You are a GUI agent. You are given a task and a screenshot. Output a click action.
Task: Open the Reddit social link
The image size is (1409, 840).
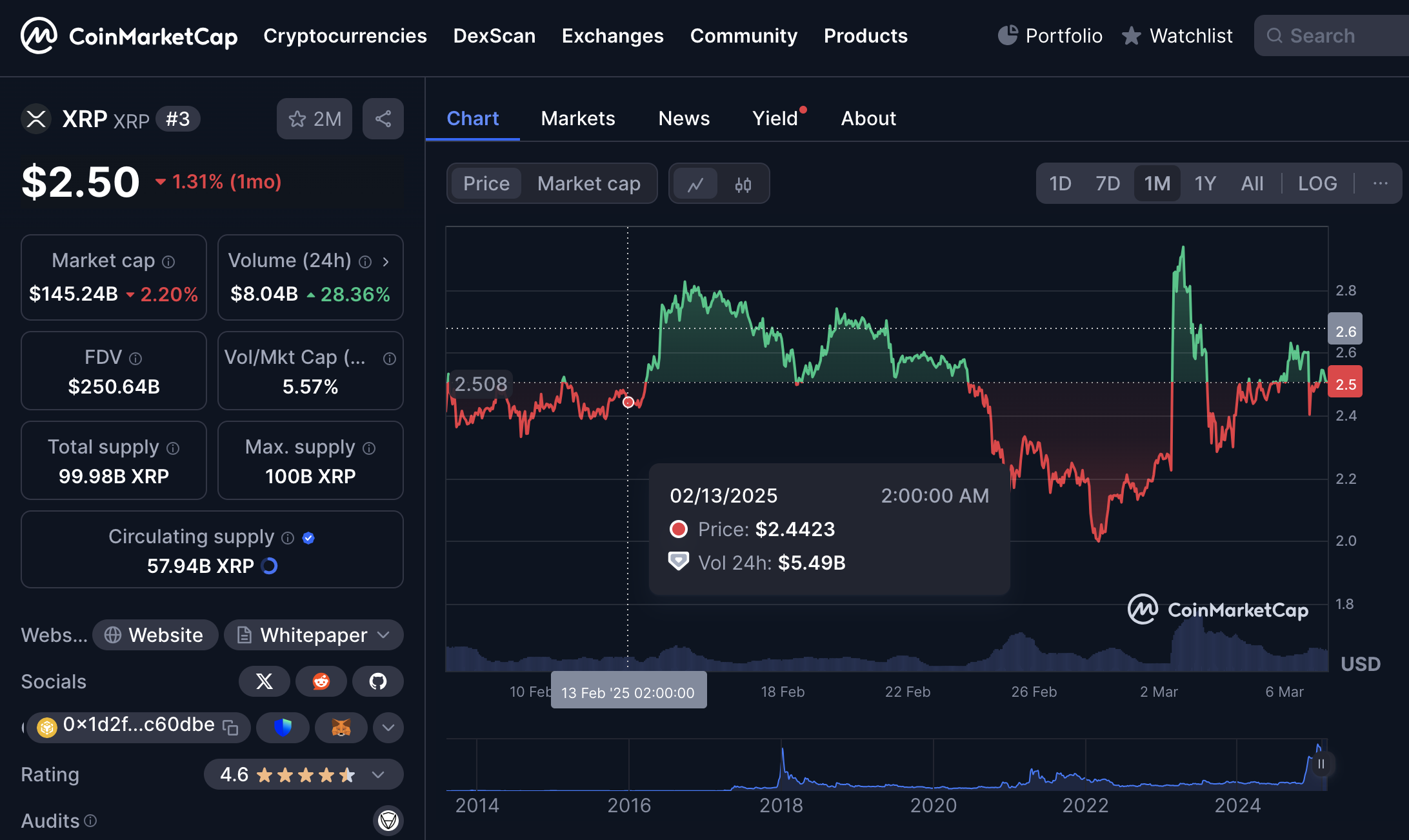pyautogui.click(x=321, y=681)
